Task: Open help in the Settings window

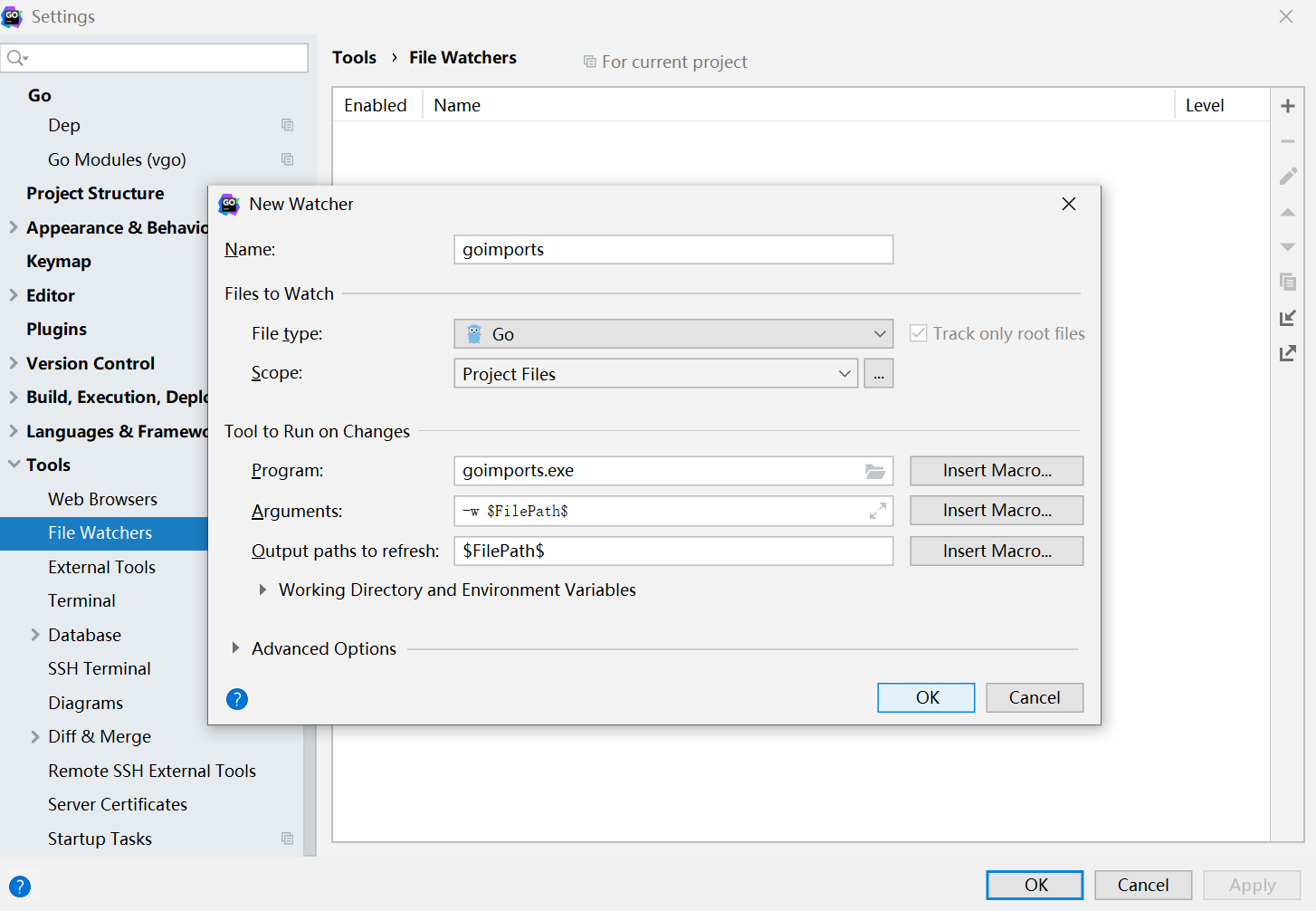Action: pyautogui.click(x=20, y=887)
